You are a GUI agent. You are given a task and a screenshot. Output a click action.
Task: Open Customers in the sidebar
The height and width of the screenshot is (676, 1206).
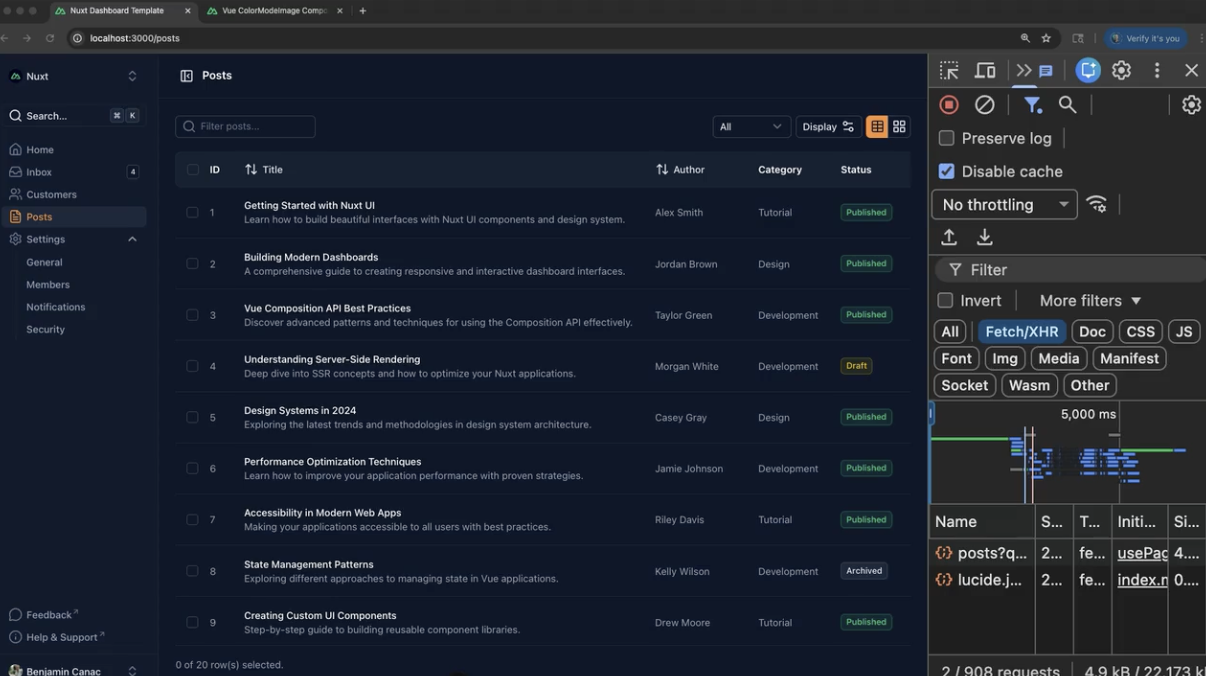click(73, 194)
